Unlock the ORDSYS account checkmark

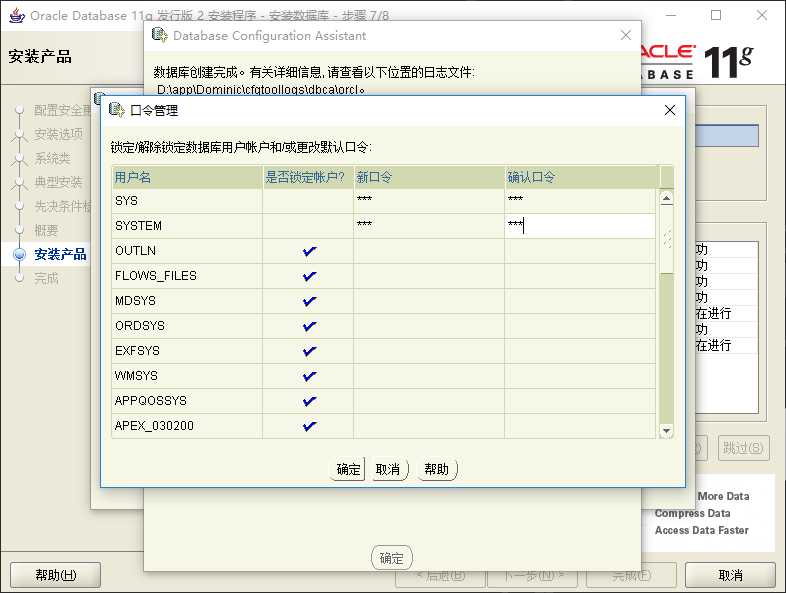pyautogui.click(x=309, y=326)
